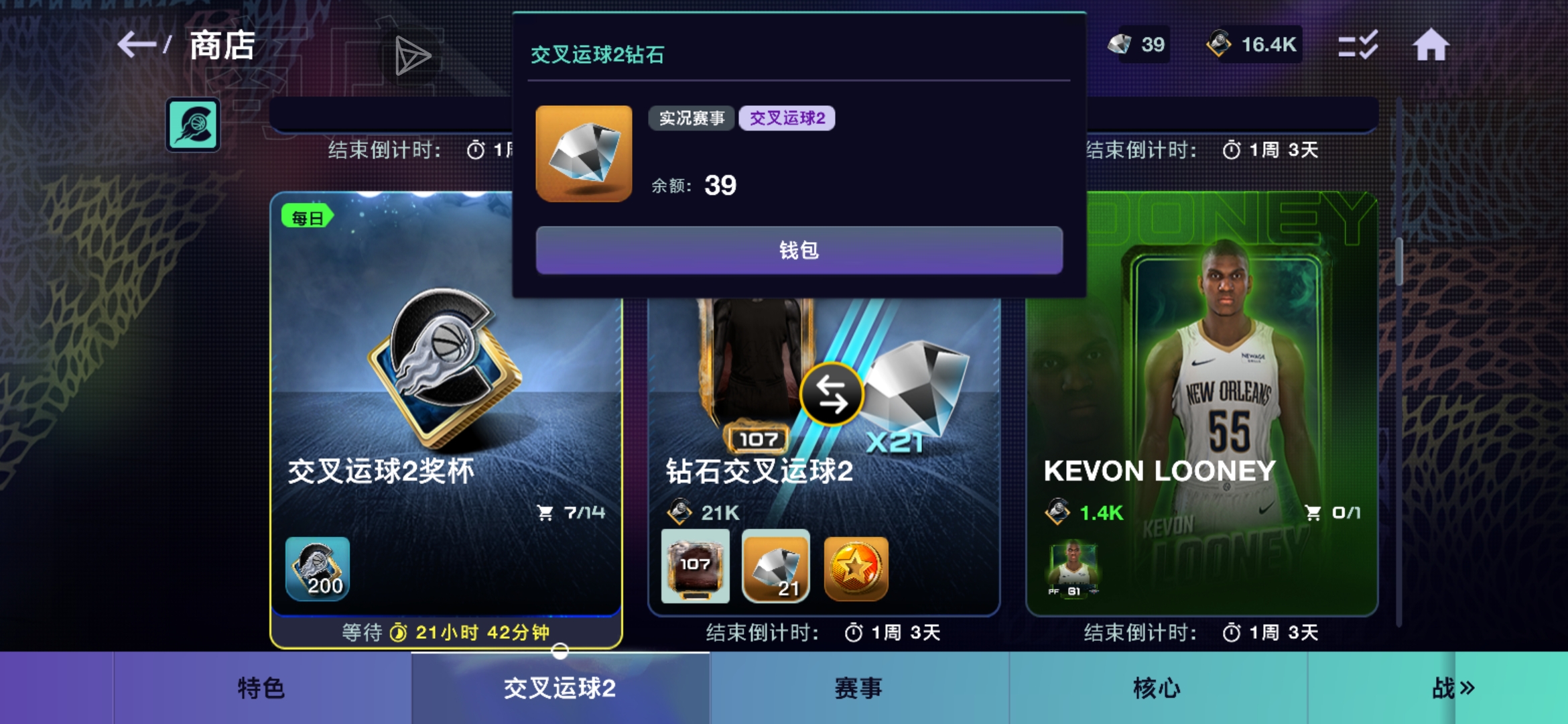Go back with the arrow icon
Screen dimensions: 1568x724
(137, 45)
